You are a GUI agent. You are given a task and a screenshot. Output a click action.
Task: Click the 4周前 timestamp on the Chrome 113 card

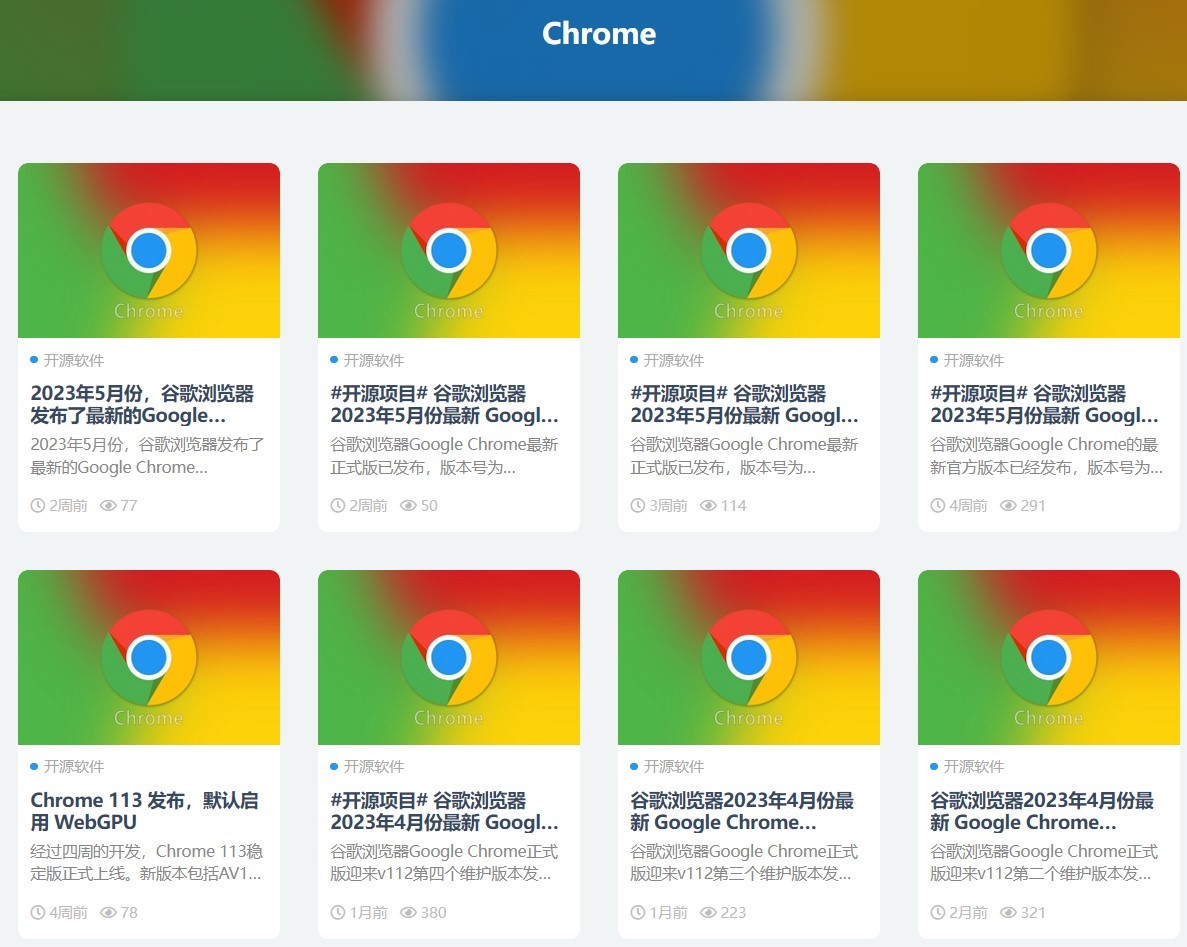pos(68,913)
